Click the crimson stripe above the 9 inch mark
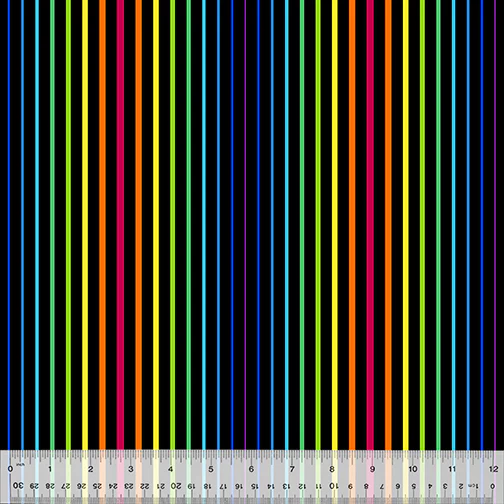The height and width of the screenshot is (504, 504). point(370,225)
